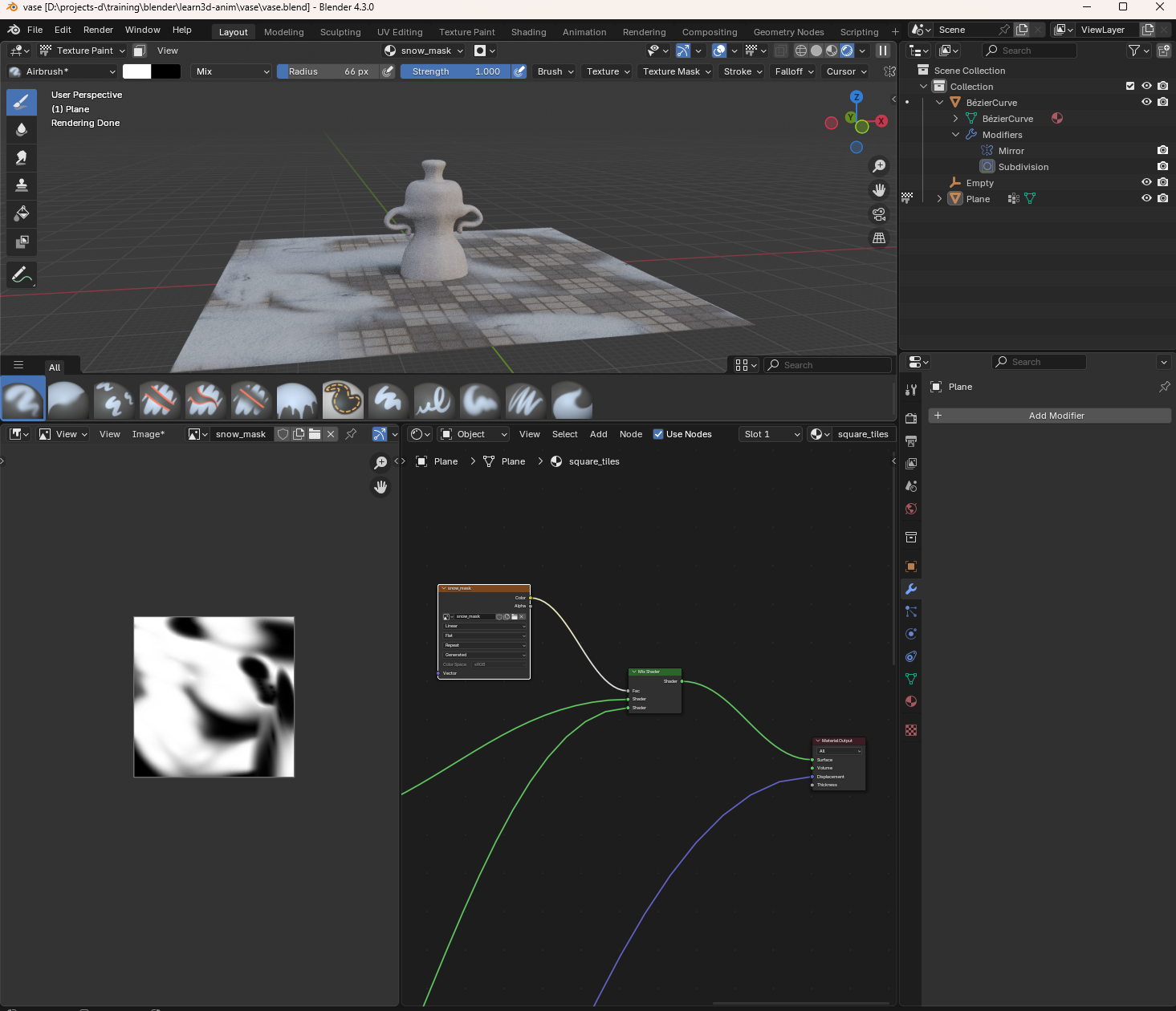Image resolution: width=1176 pixels, height=1011 pixels.
Task: Click the white primary color swatch
Action: pyautogui.click(x=136, y=71)
